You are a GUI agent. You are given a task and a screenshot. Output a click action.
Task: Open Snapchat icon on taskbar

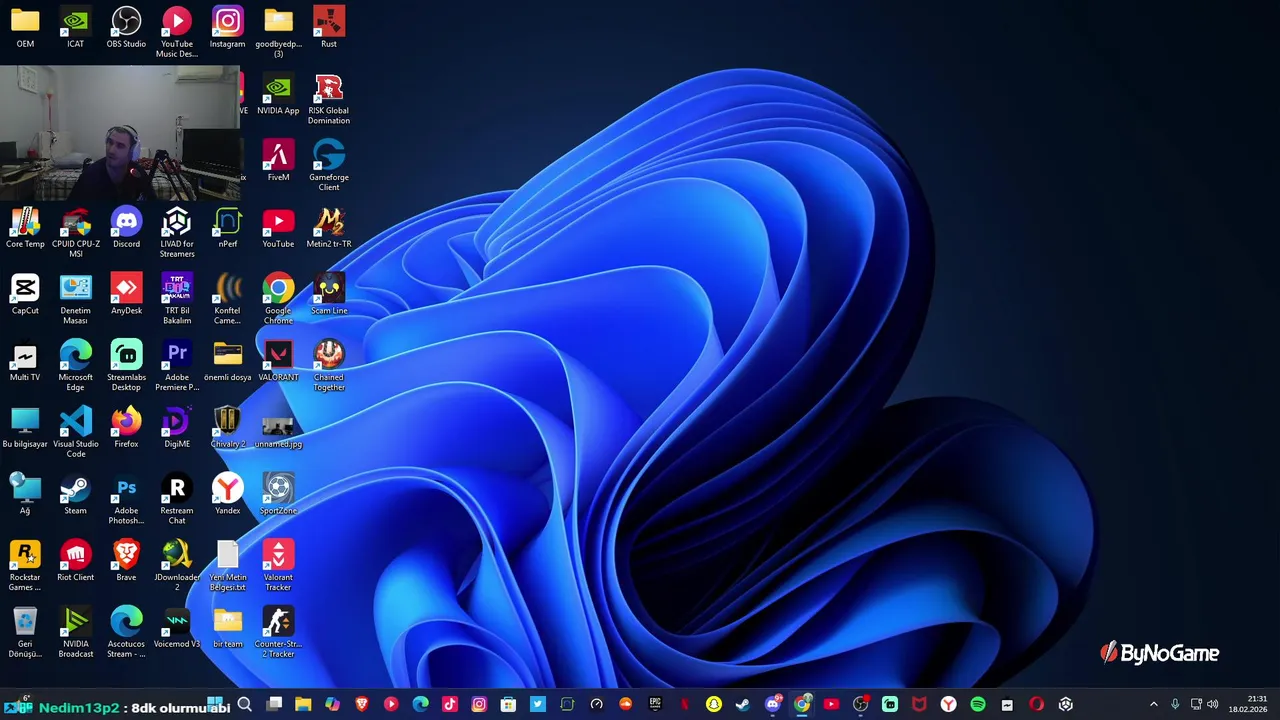click(713, 704)
